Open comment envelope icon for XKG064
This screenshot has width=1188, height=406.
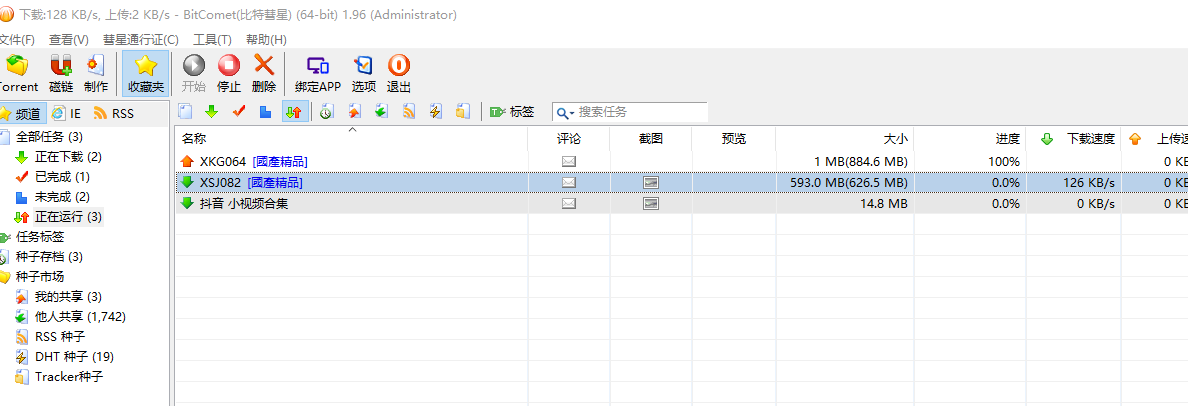tap(569, 161)
